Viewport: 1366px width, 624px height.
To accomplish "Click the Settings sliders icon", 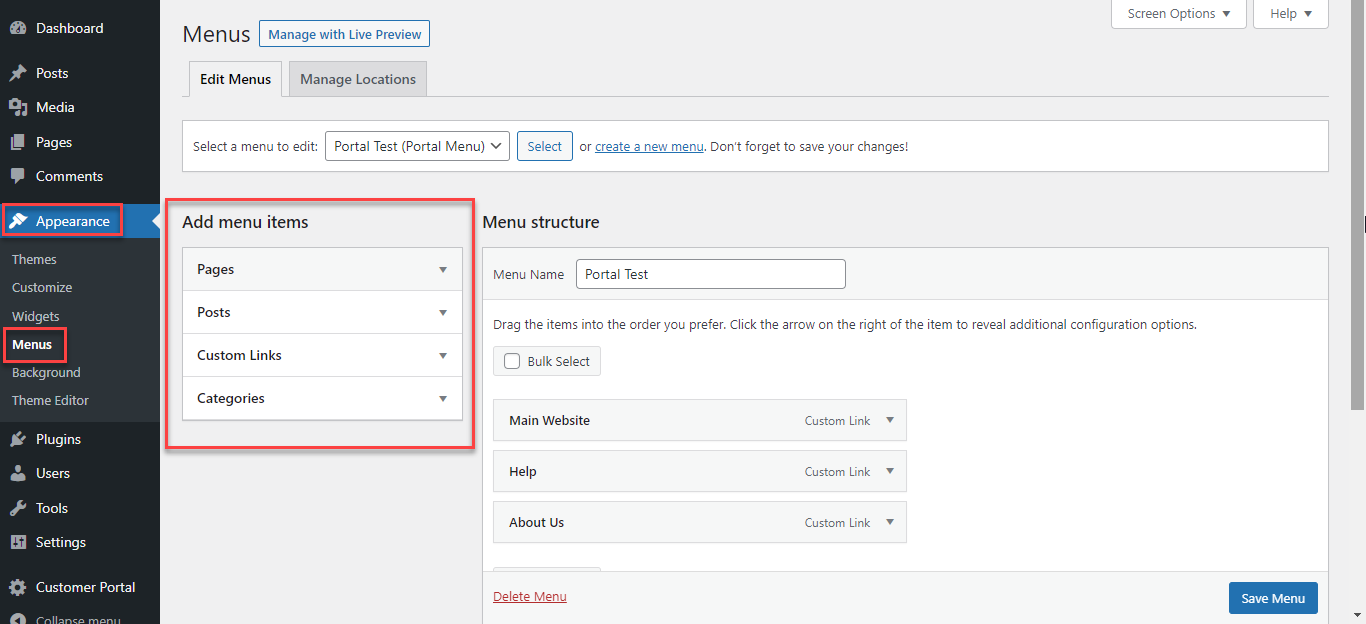I will [18, 542].
